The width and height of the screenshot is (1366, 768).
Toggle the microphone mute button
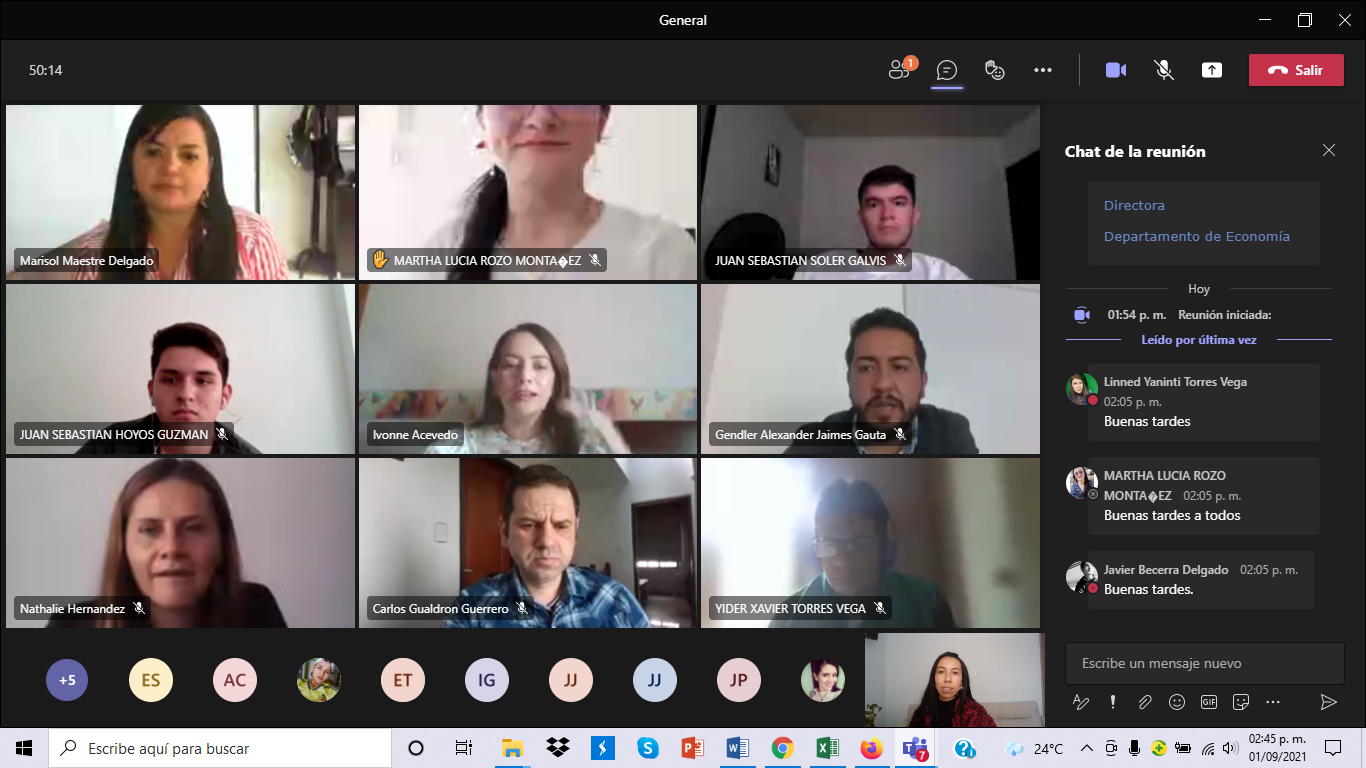1164,70
